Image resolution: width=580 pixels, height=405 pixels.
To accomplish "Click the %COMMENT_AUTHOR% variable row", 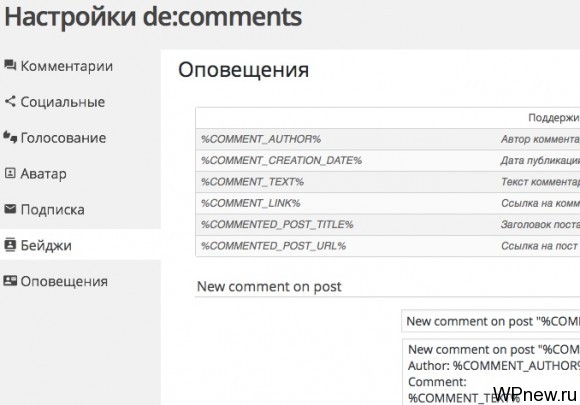I will 388,139.
